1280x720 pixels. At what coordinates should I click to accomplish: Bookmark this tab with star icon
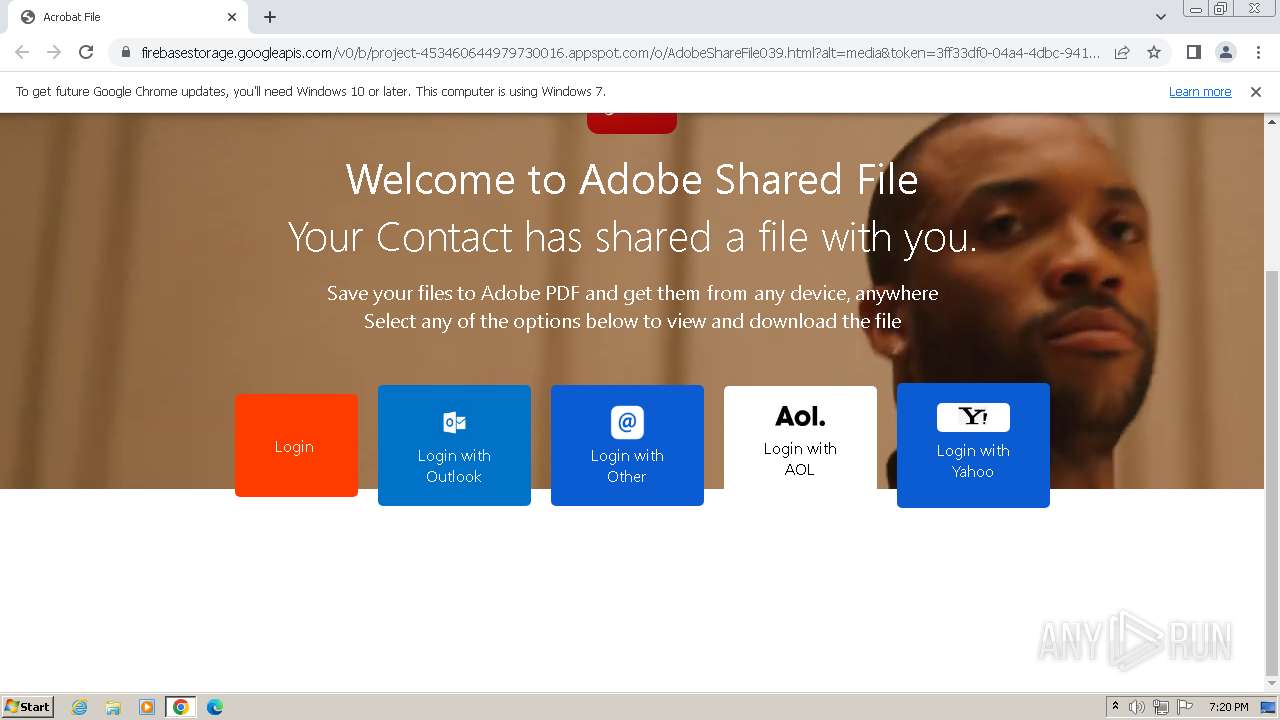click(x=1154, y=52)
